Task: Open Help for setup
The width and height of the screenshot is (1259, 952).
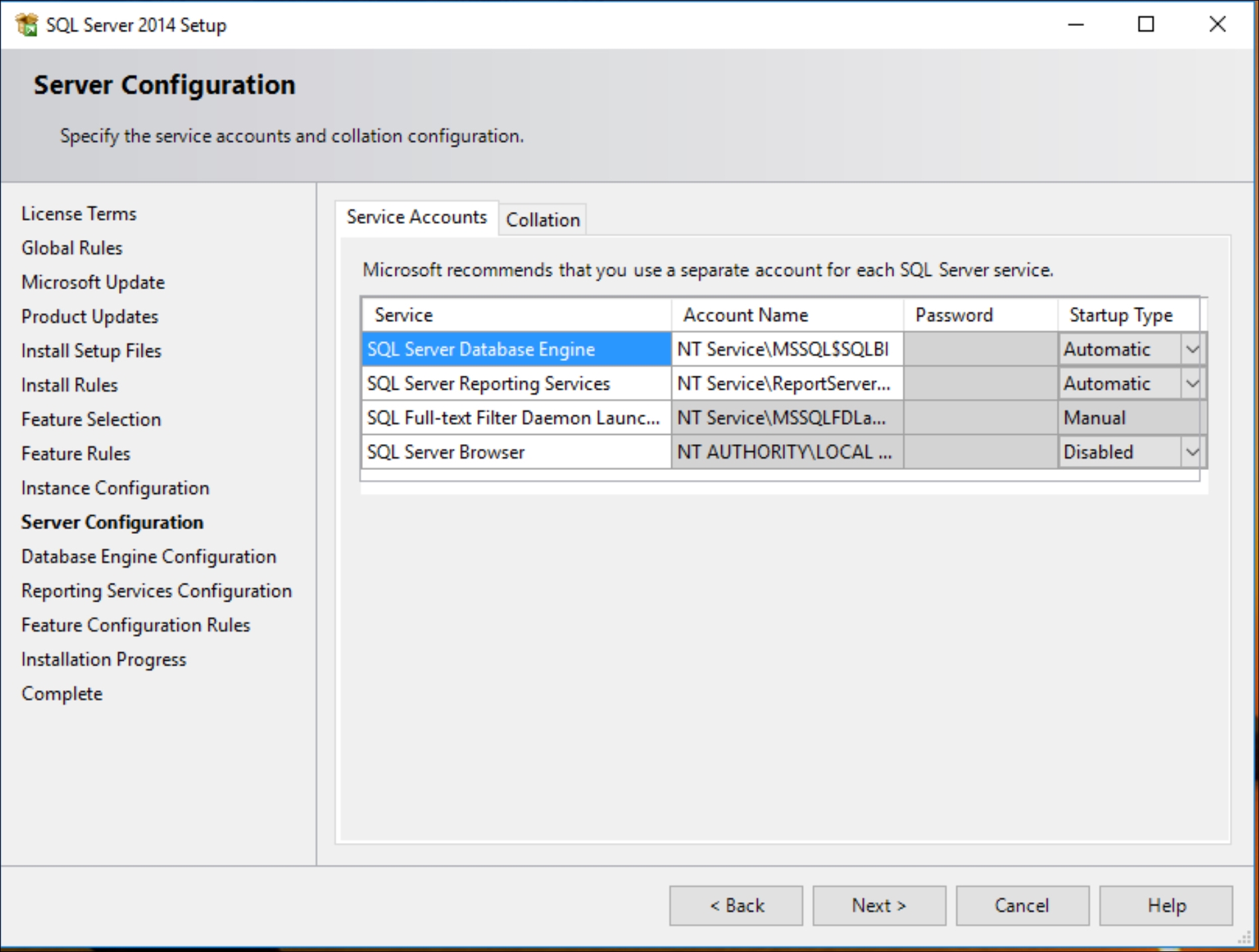Action: (x=1166, y=905)
